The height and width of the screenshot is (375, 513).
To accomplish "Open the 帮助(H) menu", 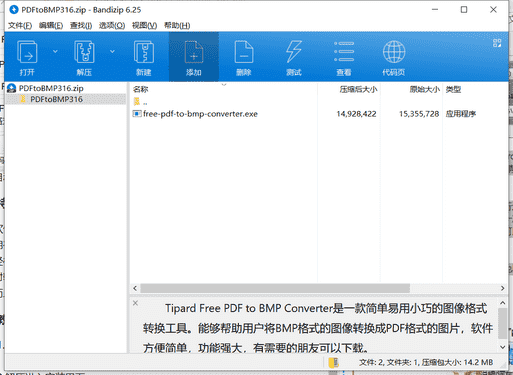I will coord(177,25).
